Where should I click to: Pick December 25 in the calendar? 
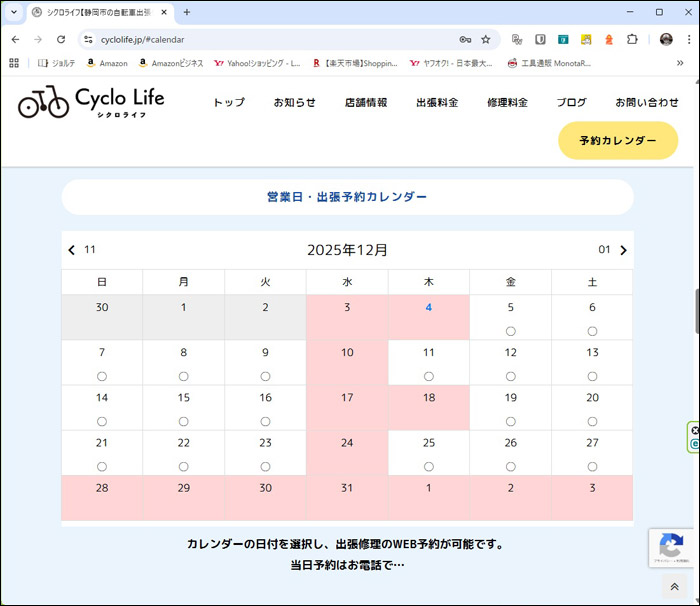tap(429, 452)
